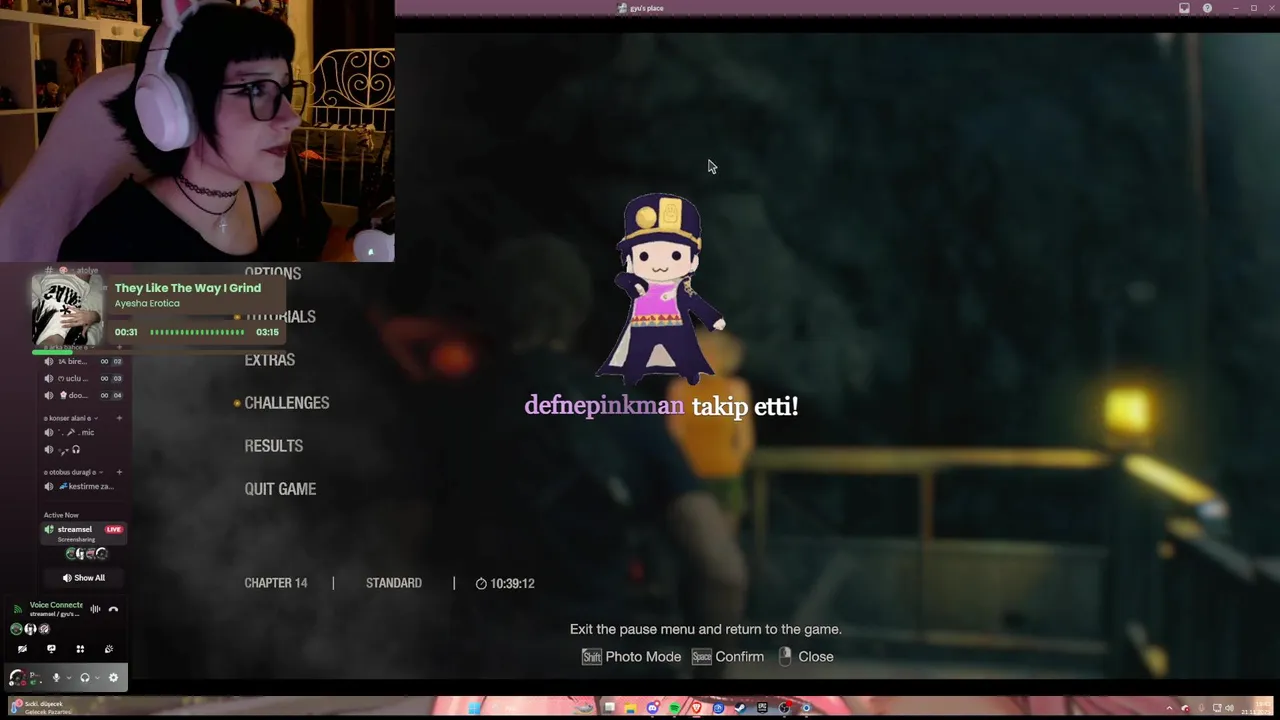
Task: Click the Close prompt at bottom
Action: click(x=806, y=657)
